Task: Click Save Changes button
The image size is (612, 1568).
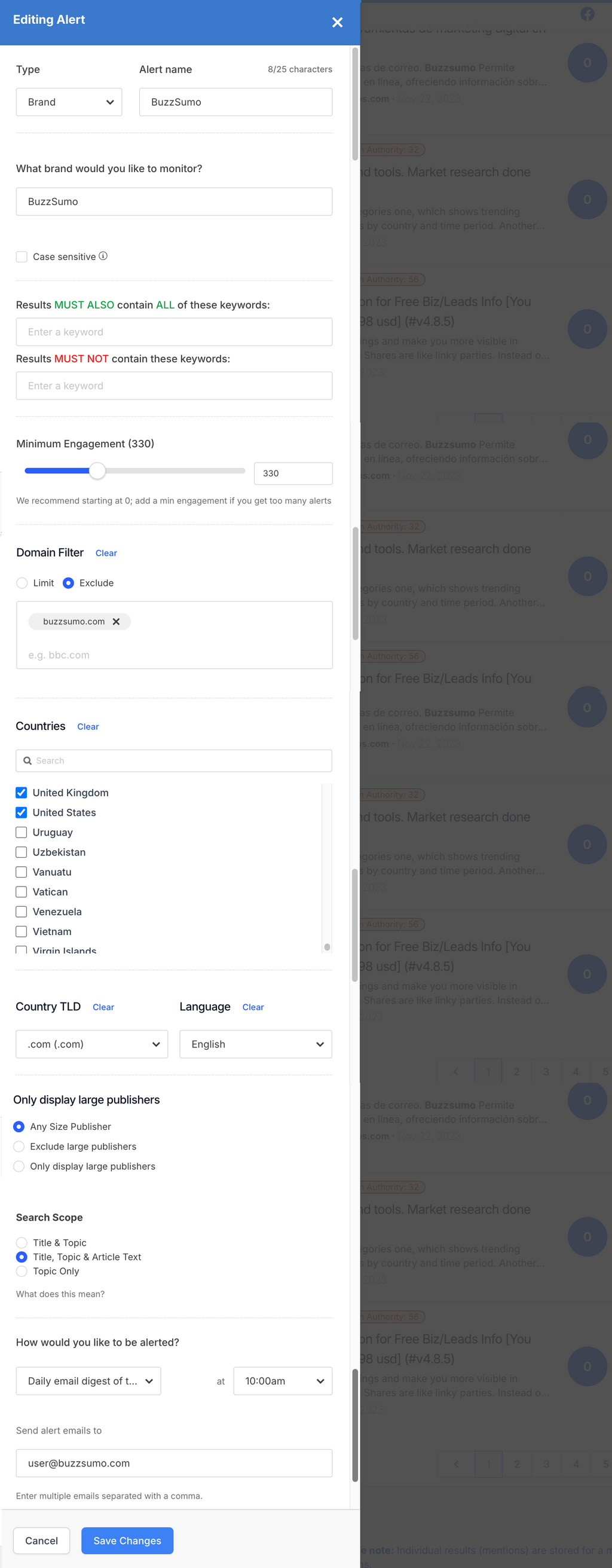Action: click(127, 1540)
